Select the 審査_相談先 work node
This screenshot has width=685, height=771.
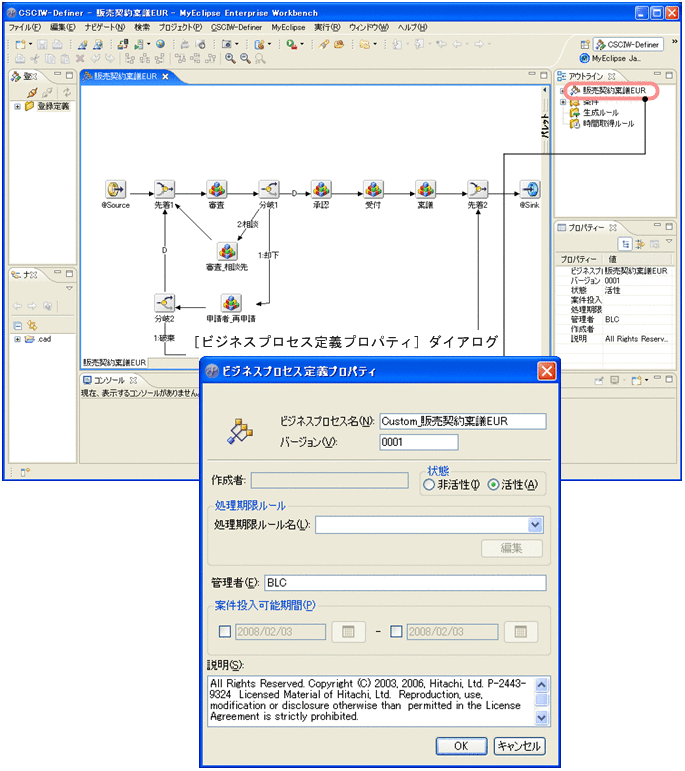[227, 252]
